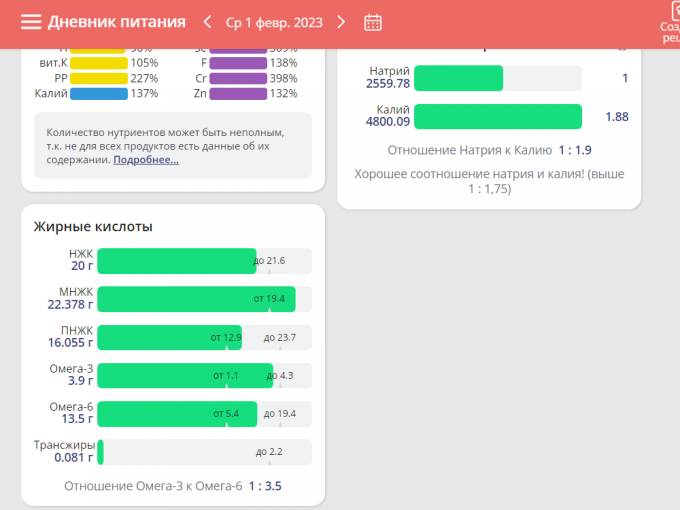Viewport: 680px width, 510px height.
Task: Open the Подробнее link
Action: pyautogui.click(x=146, y=159)
